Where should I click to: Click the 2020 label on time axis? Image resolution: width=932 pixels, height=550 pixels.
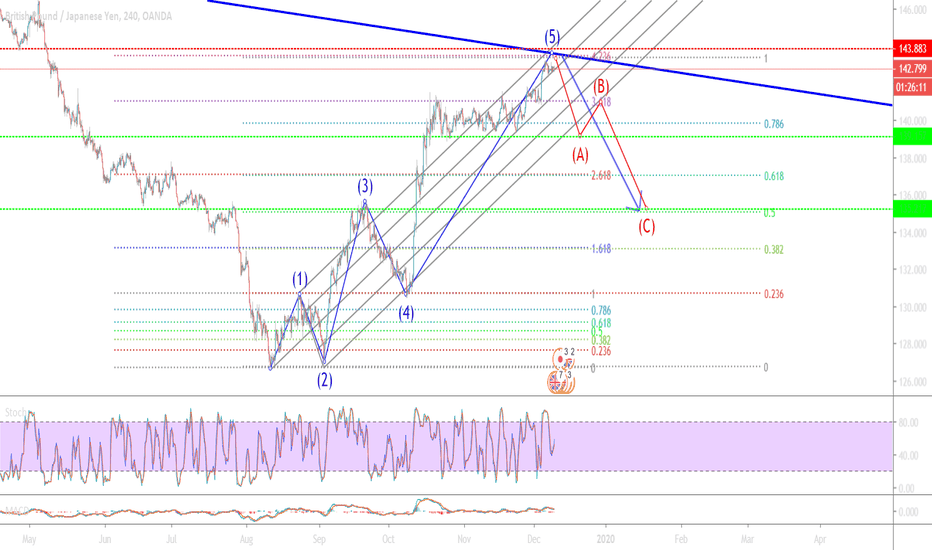[x=606, y=537]
